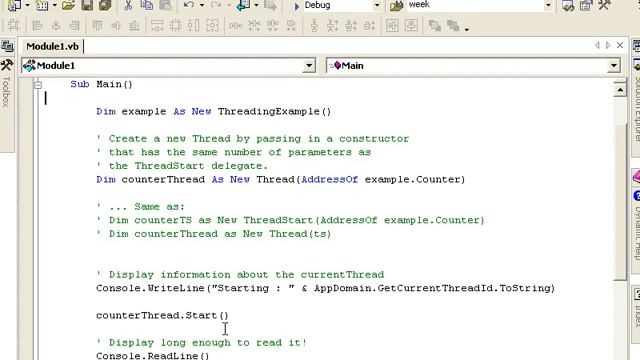Click the Center Vertically layout icon
The width and height of the screenshot is (640, 360).
pyautogui.click(x=411, y=25)
